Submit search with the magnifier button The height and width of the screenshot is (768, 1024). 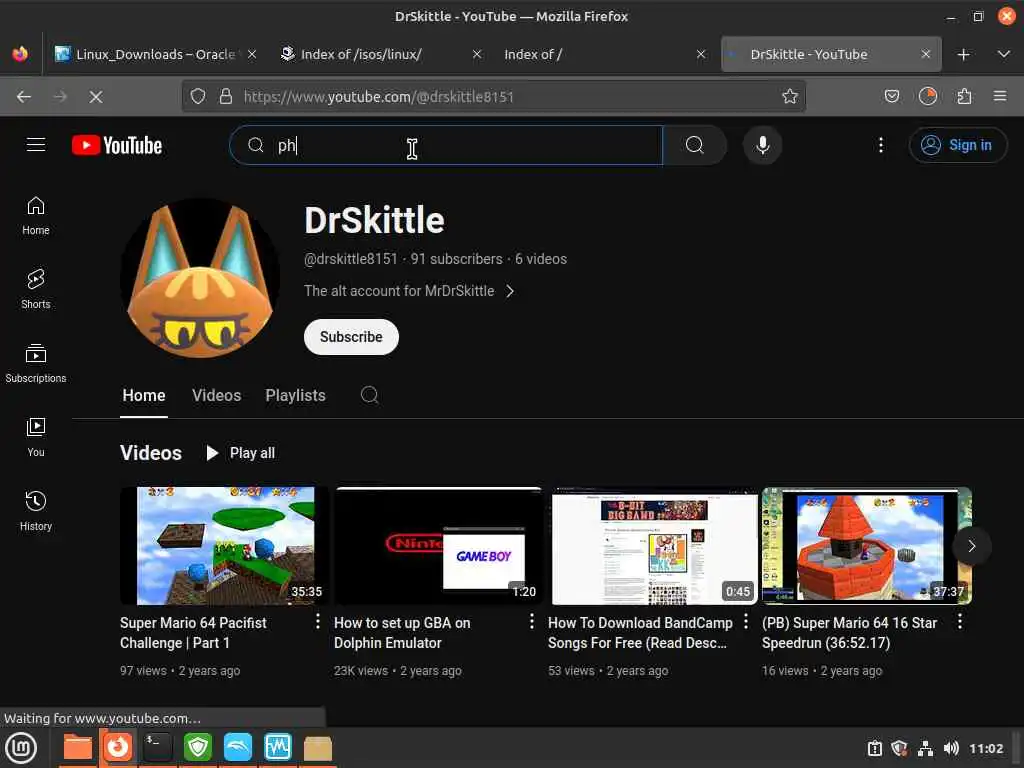pyautogui.click(x=695, y=145)
